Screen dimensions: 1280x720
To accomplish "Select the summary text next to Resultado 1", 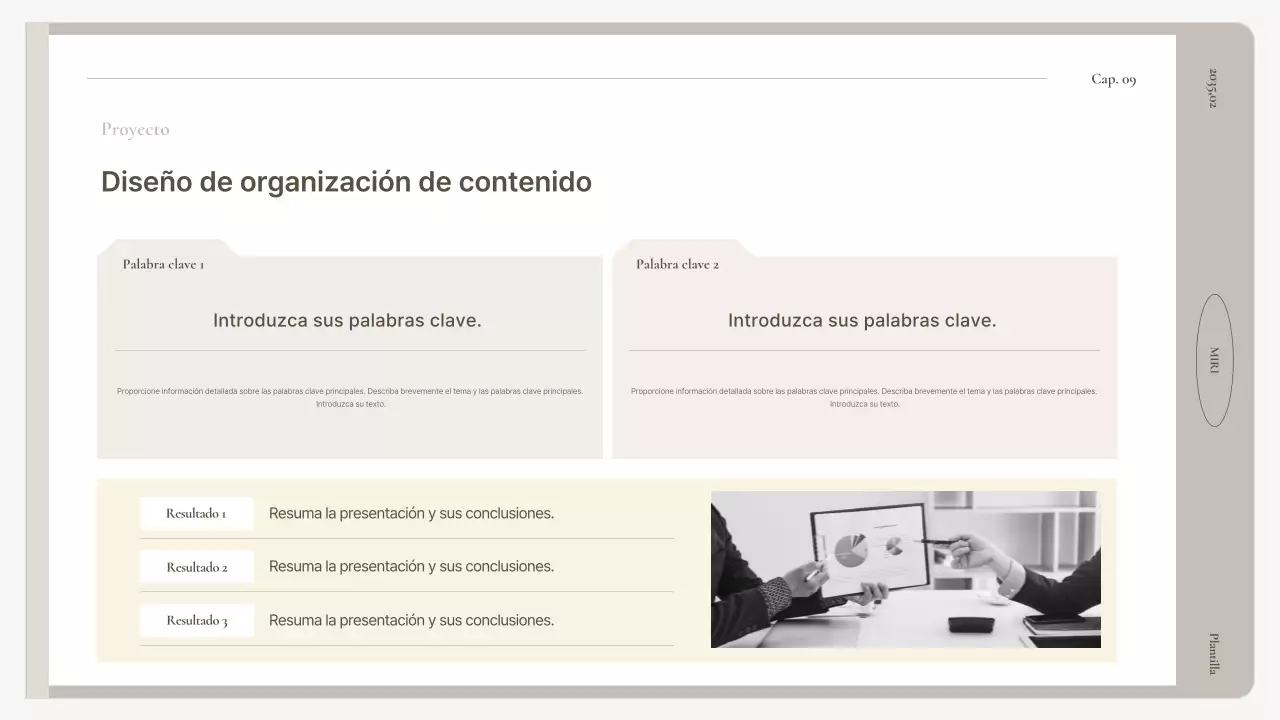I will (410, 513).
